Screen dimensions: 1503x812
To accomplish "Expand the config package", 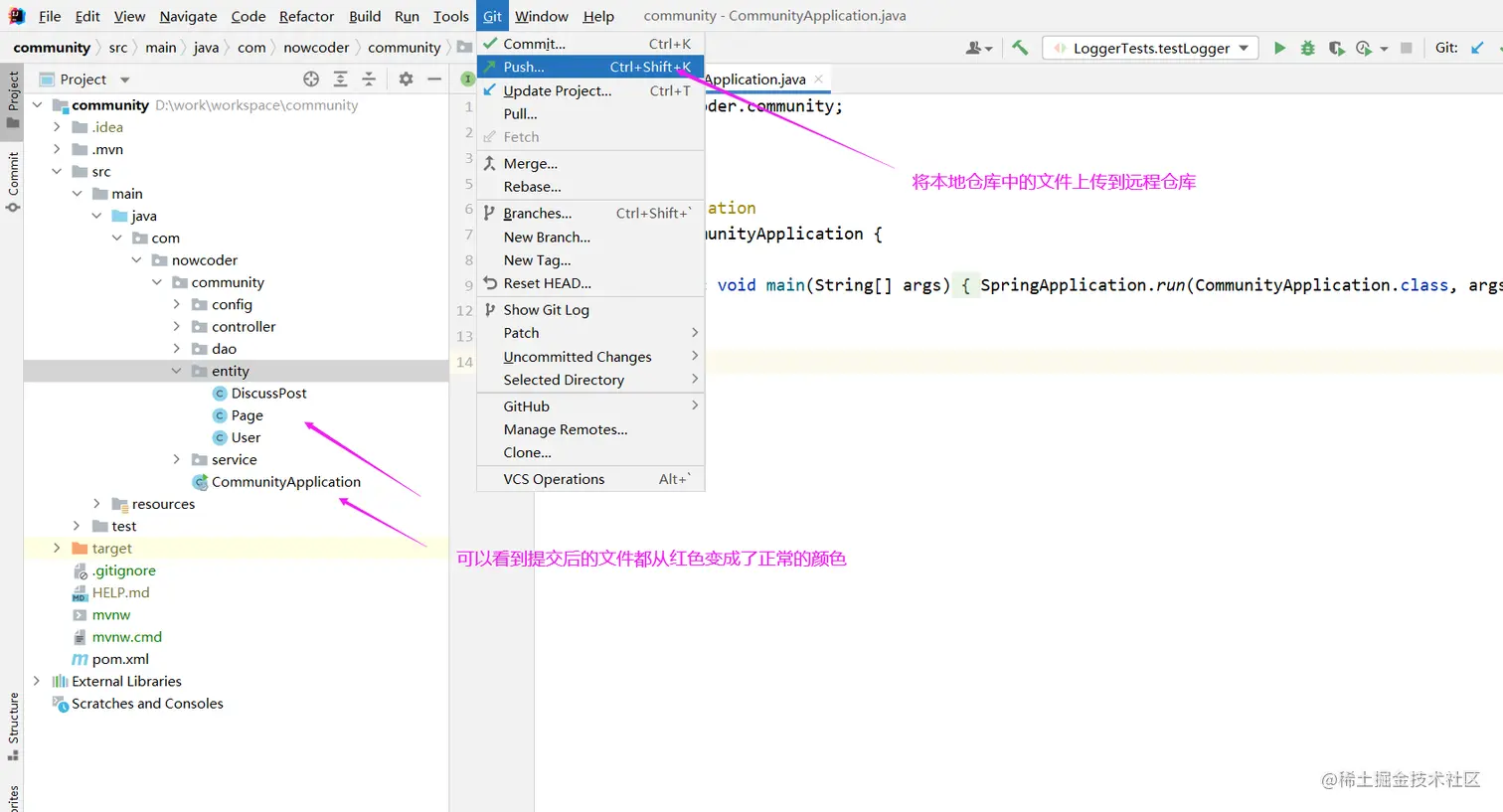I will [177, 304].
